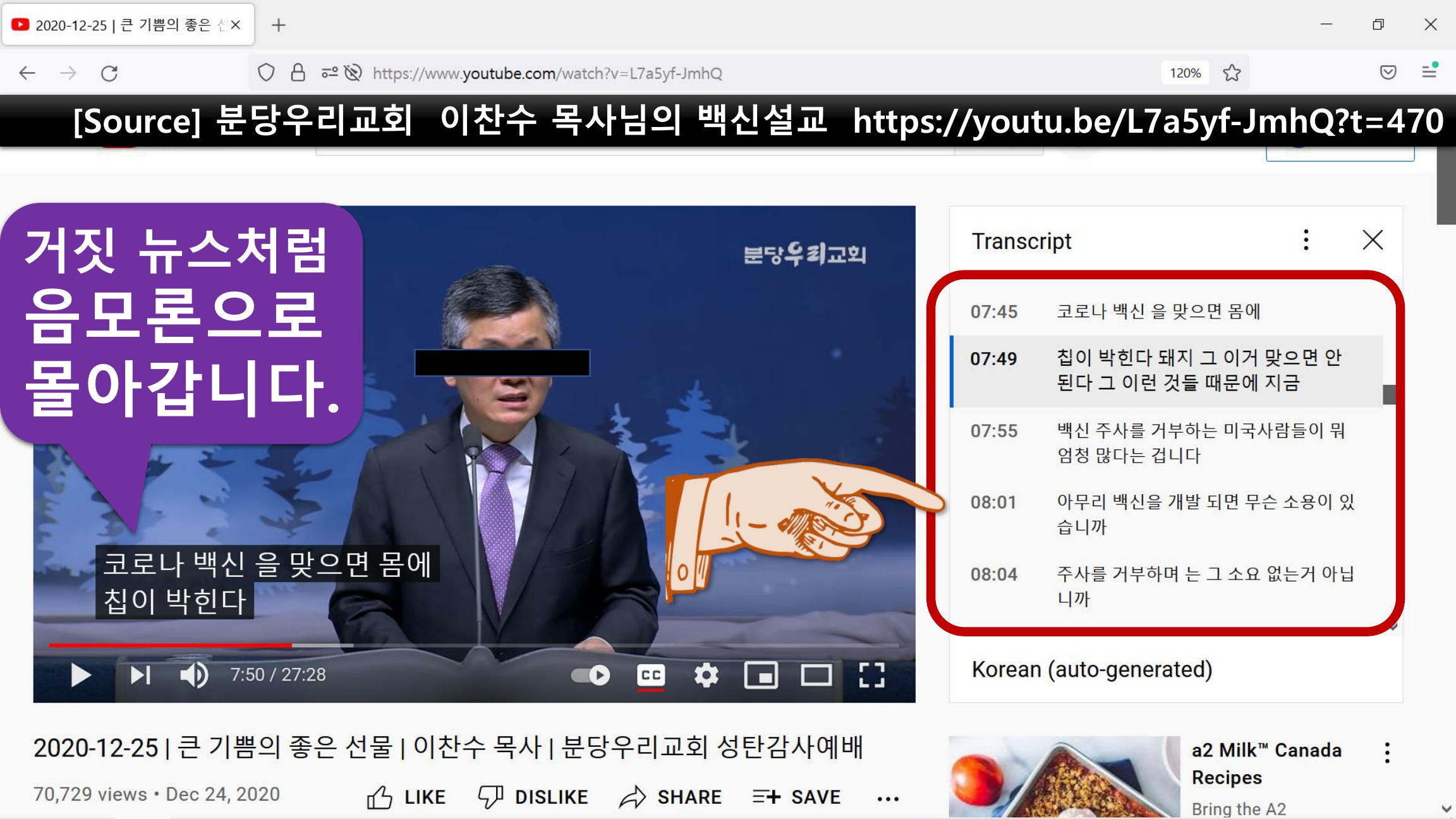The height and width of the screenshot is (819, 1456).
Task: Bookmark this page with the star icon
Action: [1232, 73]
